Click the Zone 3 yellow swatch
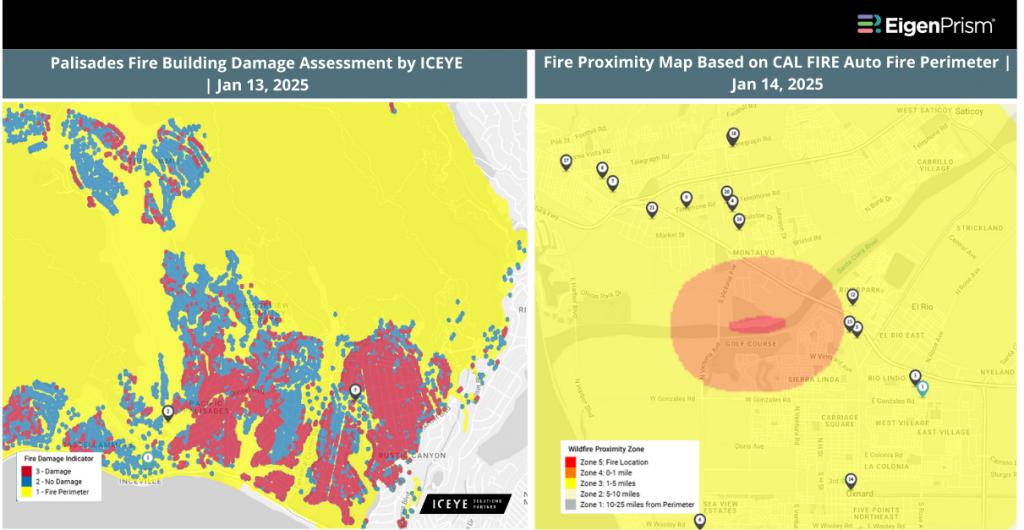1024x530 pixels. pyautogui.click(x=571, y=484)
